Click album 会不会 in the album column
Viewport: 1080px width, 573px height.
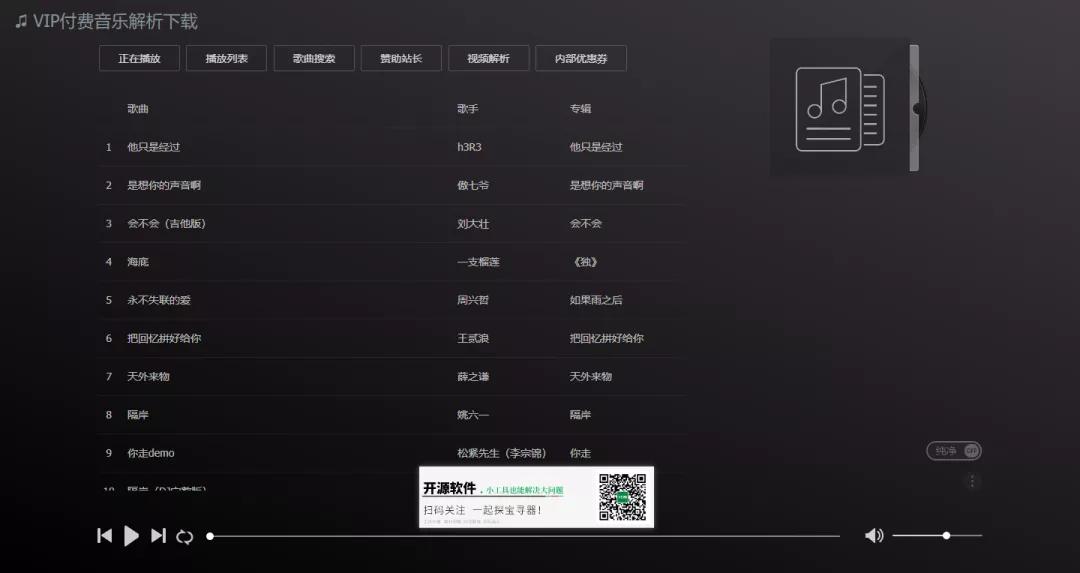pos(585,223)
